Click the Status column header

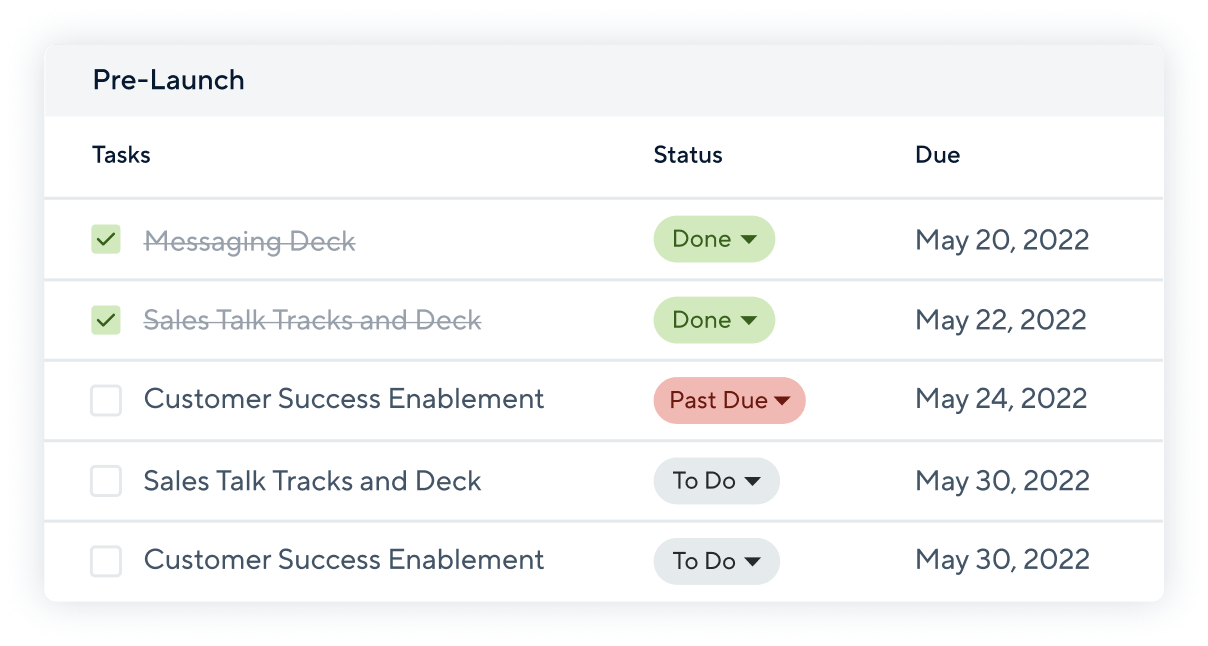coord(688,155)
